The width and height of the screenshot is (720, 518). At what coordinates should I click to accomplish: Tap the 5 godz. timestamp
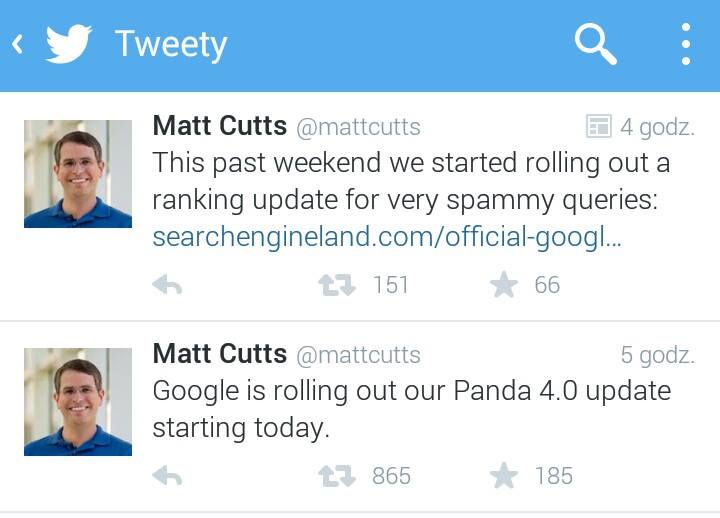tap(656, 355)
